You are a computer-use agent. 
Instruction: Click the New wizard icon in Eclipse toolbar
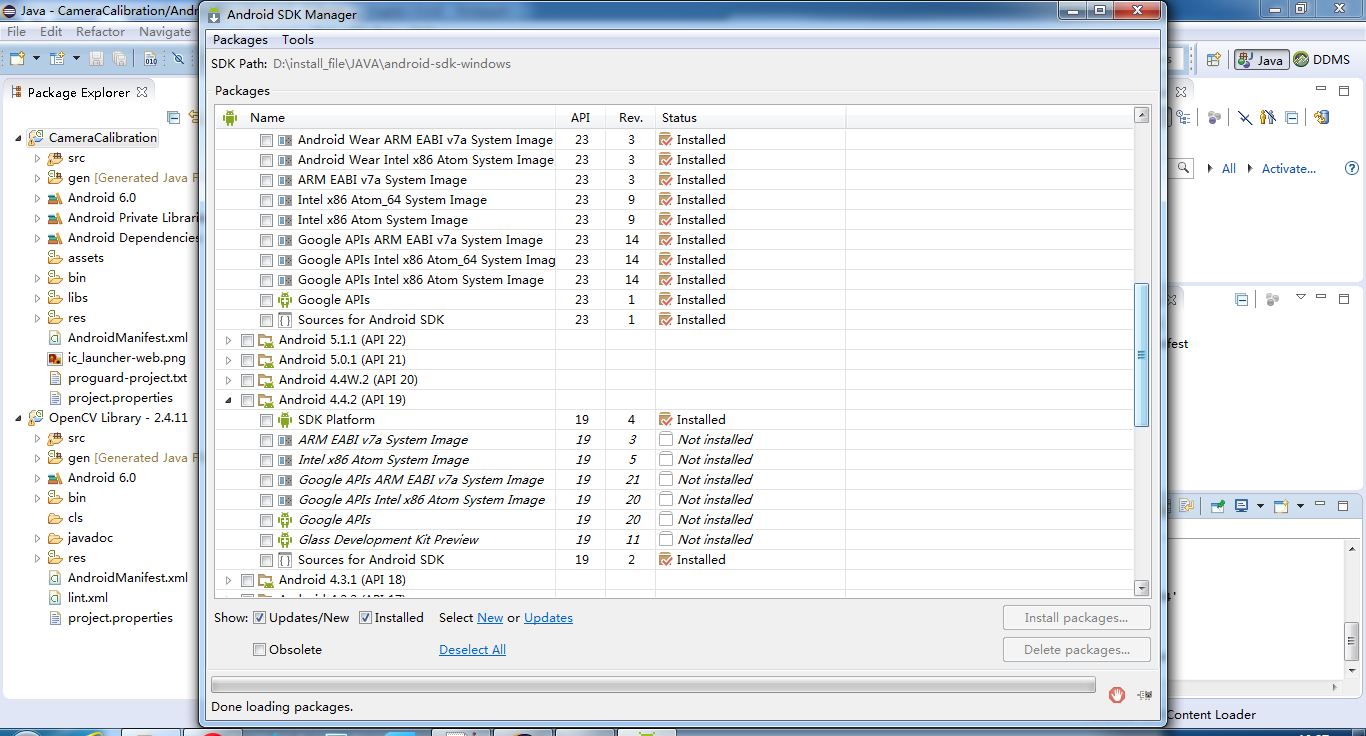(17, 59)
